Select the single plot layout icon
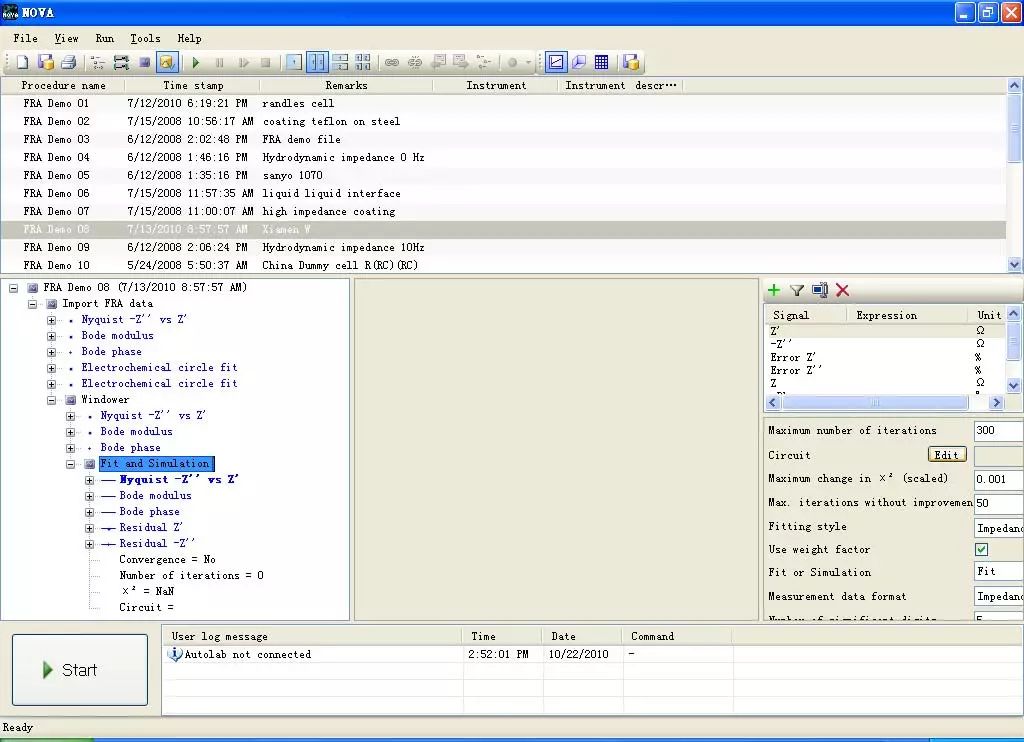This screenshot has height=742, width=1024. click(294, 62)
